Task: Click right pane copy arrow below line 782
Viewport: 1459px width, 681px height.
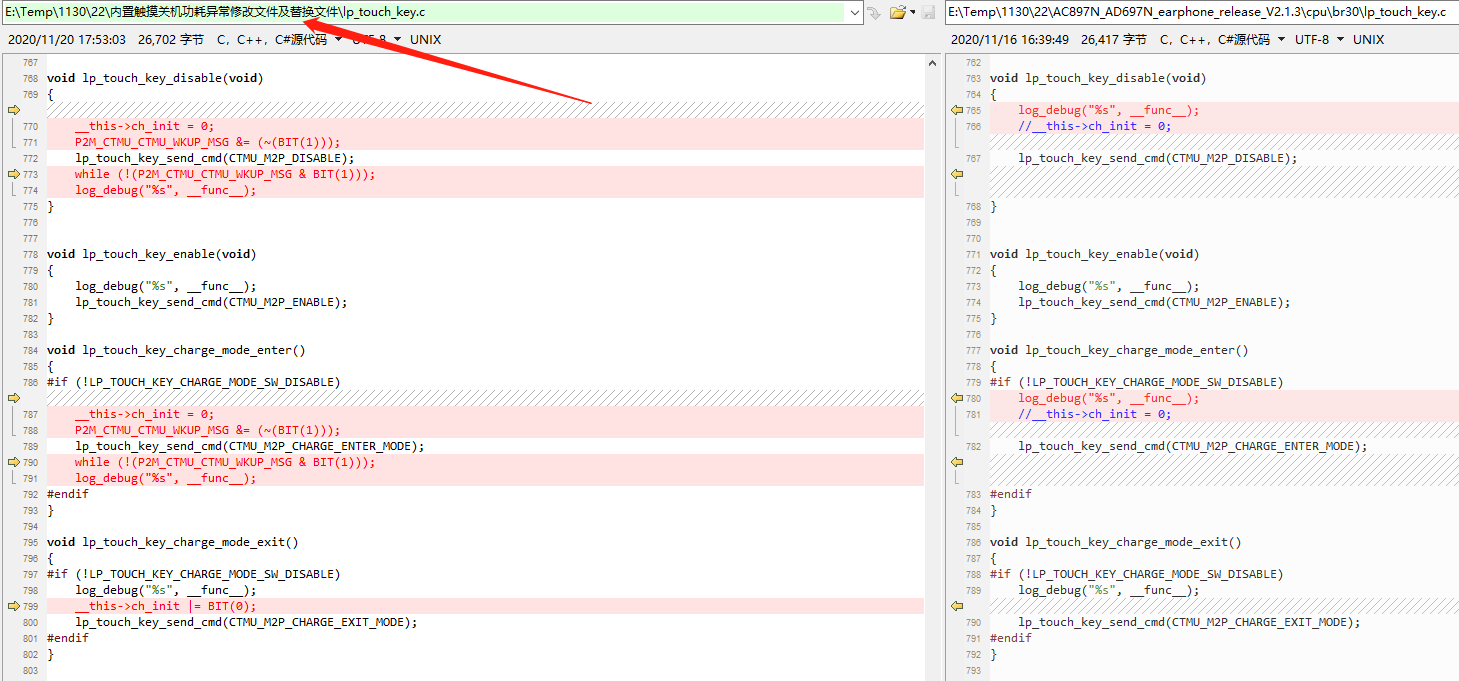Action: point(957,462)
